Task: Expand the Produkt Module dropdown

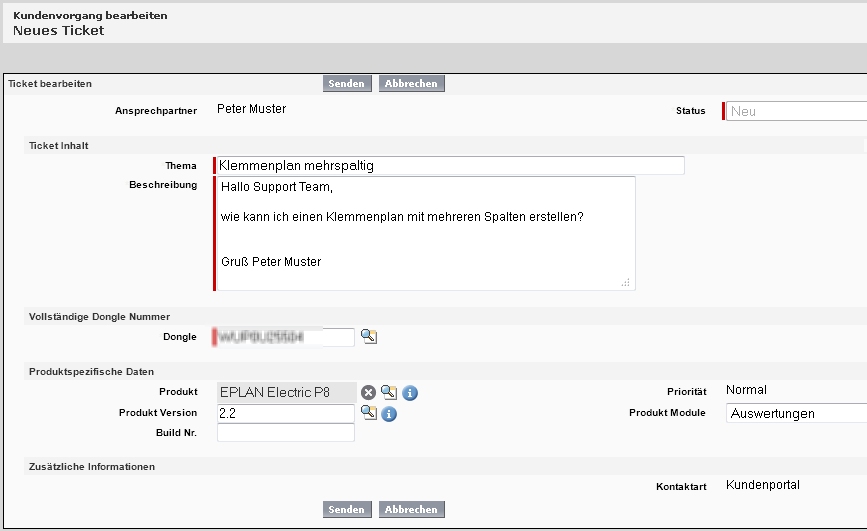Action: point(795,413)
